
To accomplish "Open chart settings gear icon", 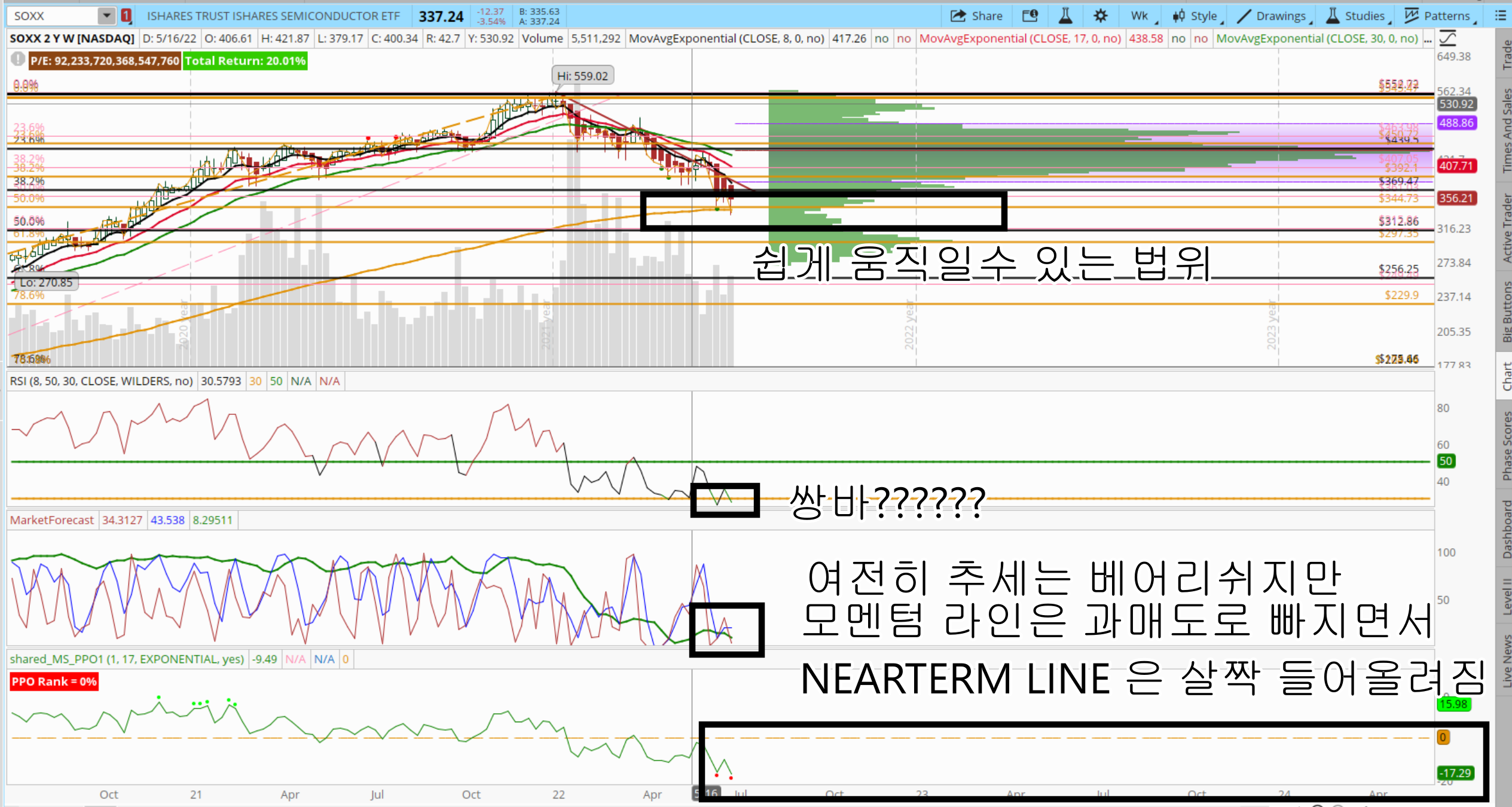I will 1100,16.
